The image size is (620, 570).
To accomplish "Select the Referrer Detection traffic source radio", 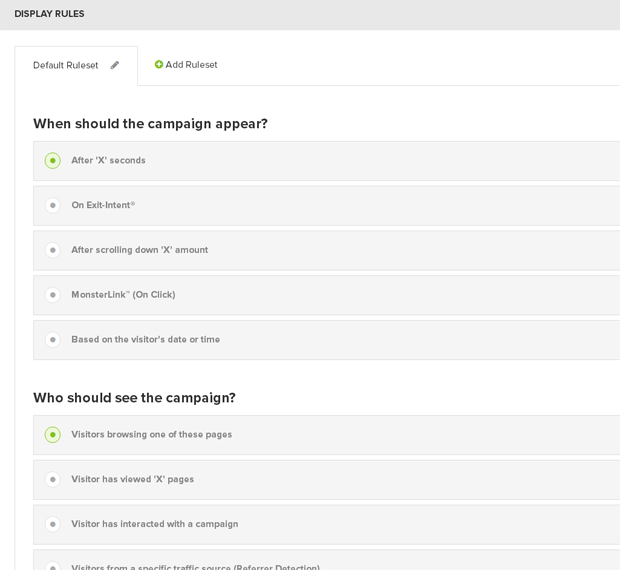I will point(53,565).
